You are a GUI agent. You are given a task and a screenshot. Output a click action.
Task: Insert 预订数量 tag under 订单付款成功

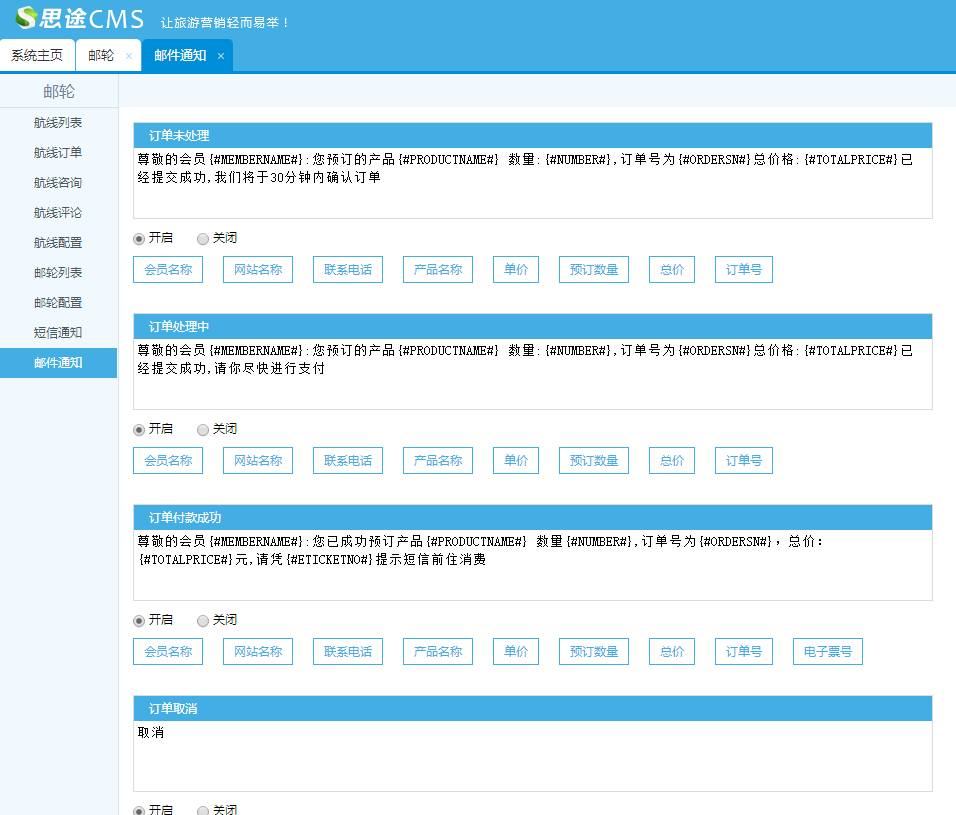pos(593,652)
